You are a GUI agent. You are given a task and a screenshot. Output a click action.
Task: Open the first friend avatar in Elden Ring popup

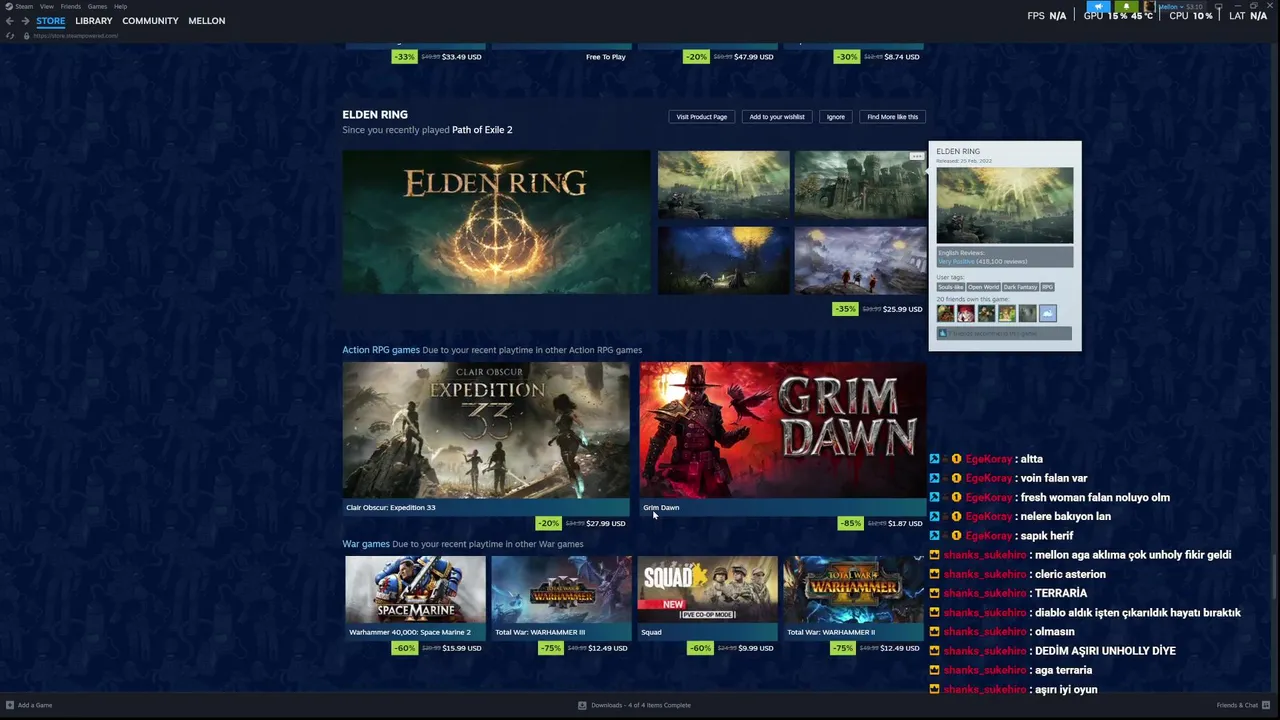tap(945, 313)
